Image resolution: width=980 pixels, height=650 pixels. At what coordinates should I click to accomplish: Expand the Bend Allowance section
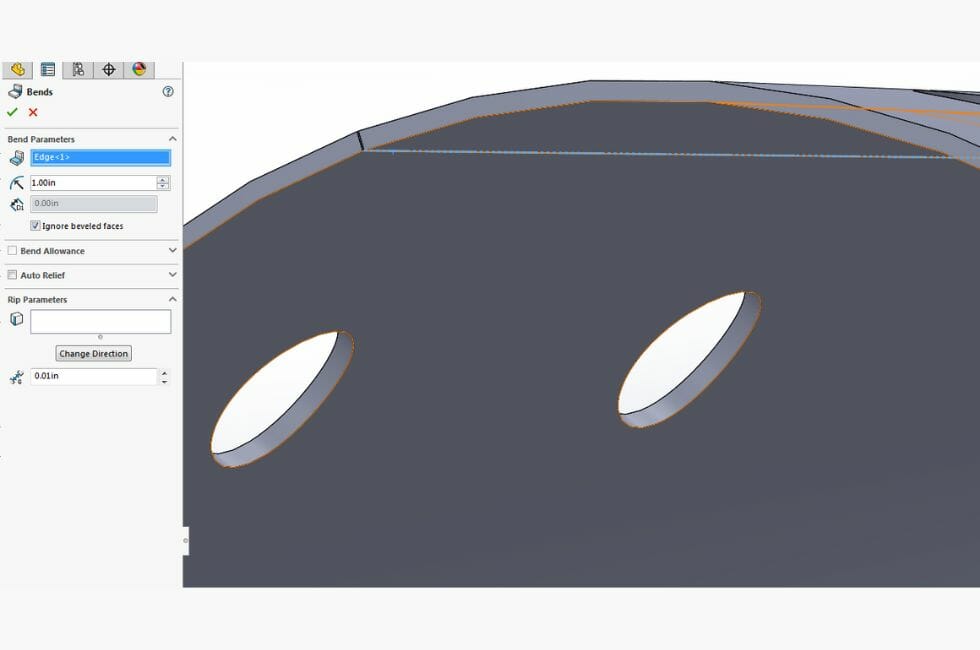(x=171, y=251)
